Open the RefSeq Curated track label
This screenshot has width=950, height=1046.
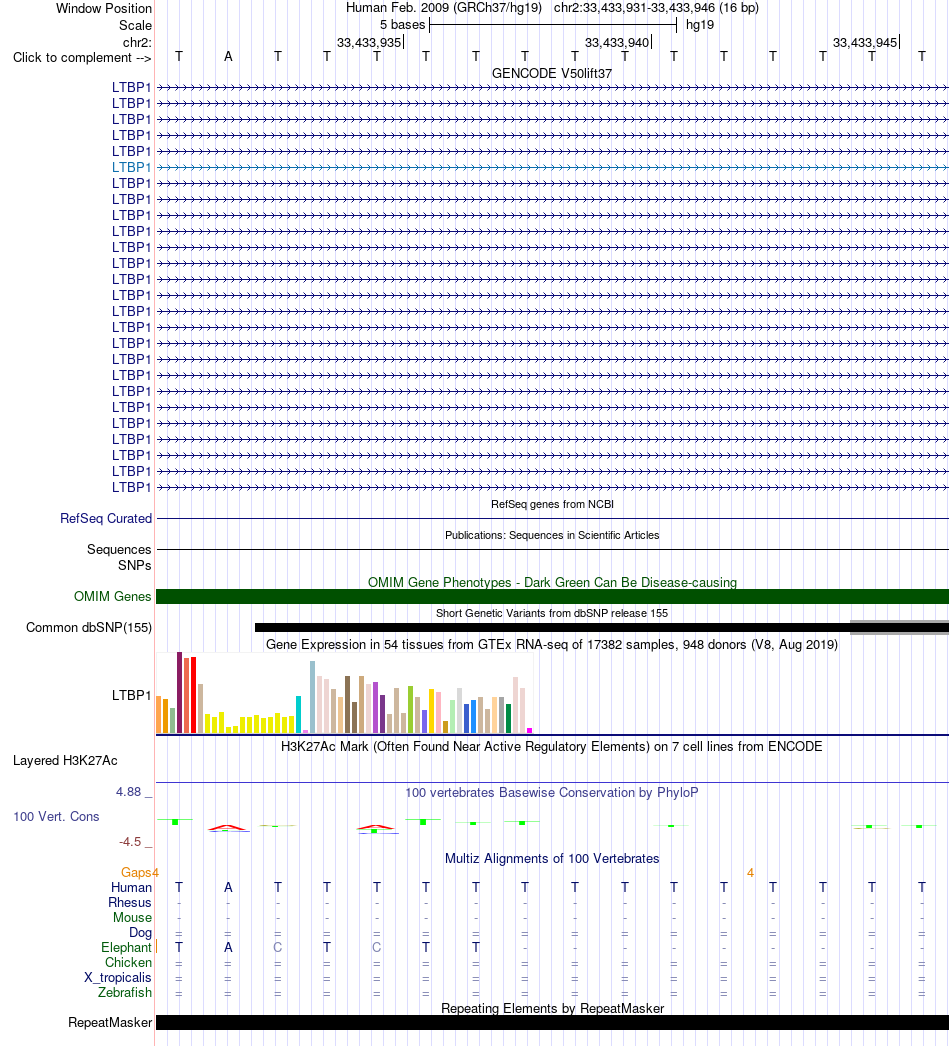106,518
